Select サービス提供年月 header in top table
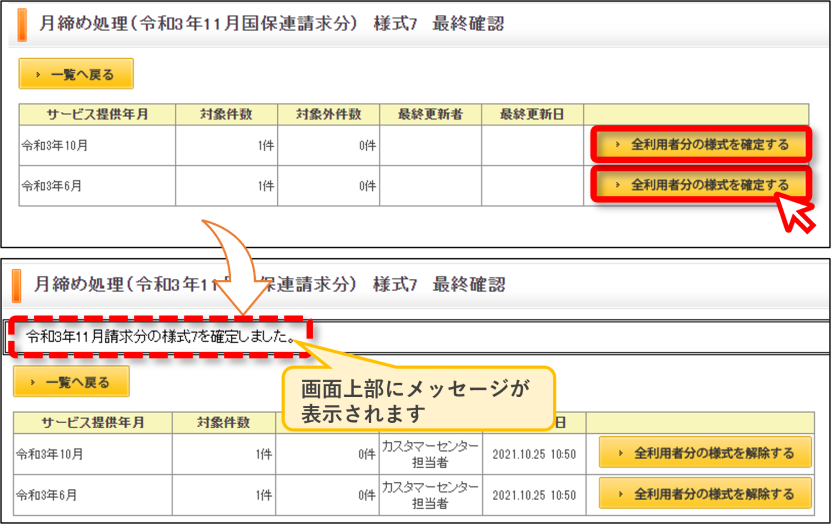The height and width of the screenshot is (524, 831). 97,114
